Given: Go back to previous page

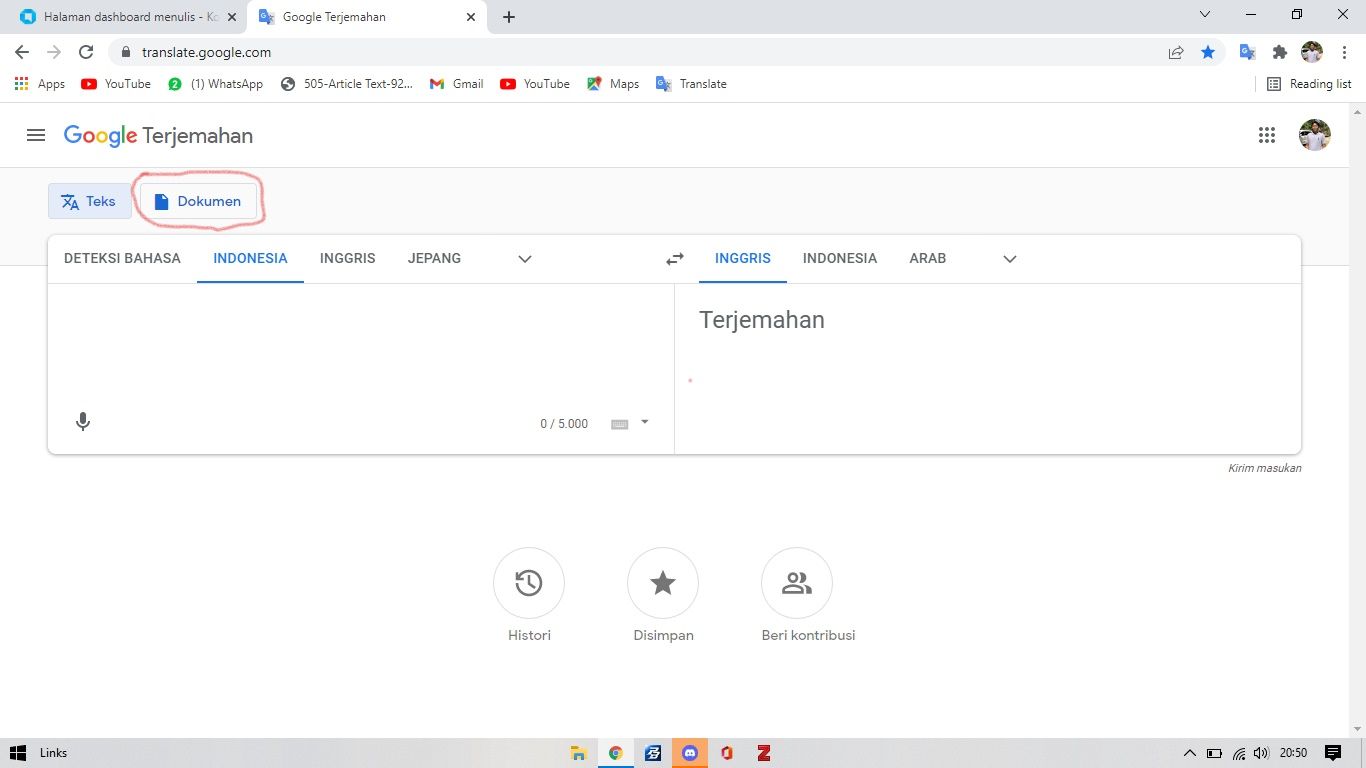Looking at the screenshot, I should click(22, 52).
